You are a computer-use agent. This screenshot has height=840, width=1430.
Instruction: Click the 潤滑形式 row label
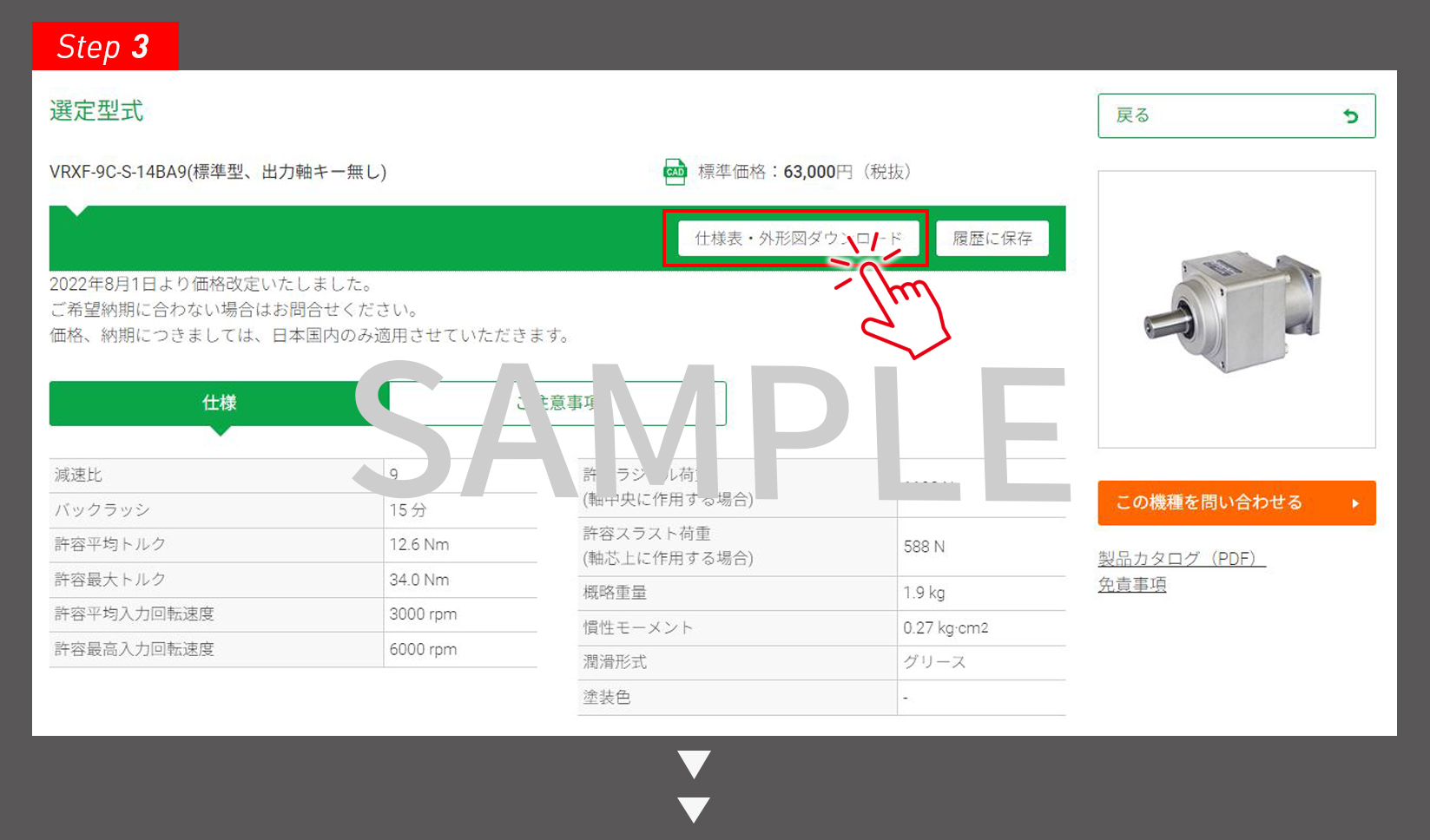click(x=615, y=662)
